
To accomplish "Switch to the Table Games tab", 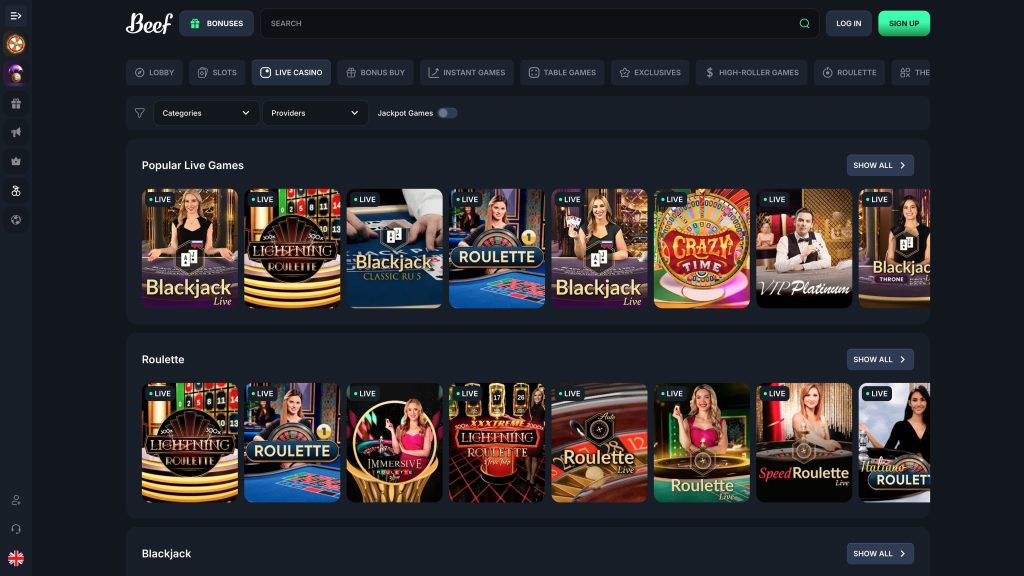I will [562, 72].
